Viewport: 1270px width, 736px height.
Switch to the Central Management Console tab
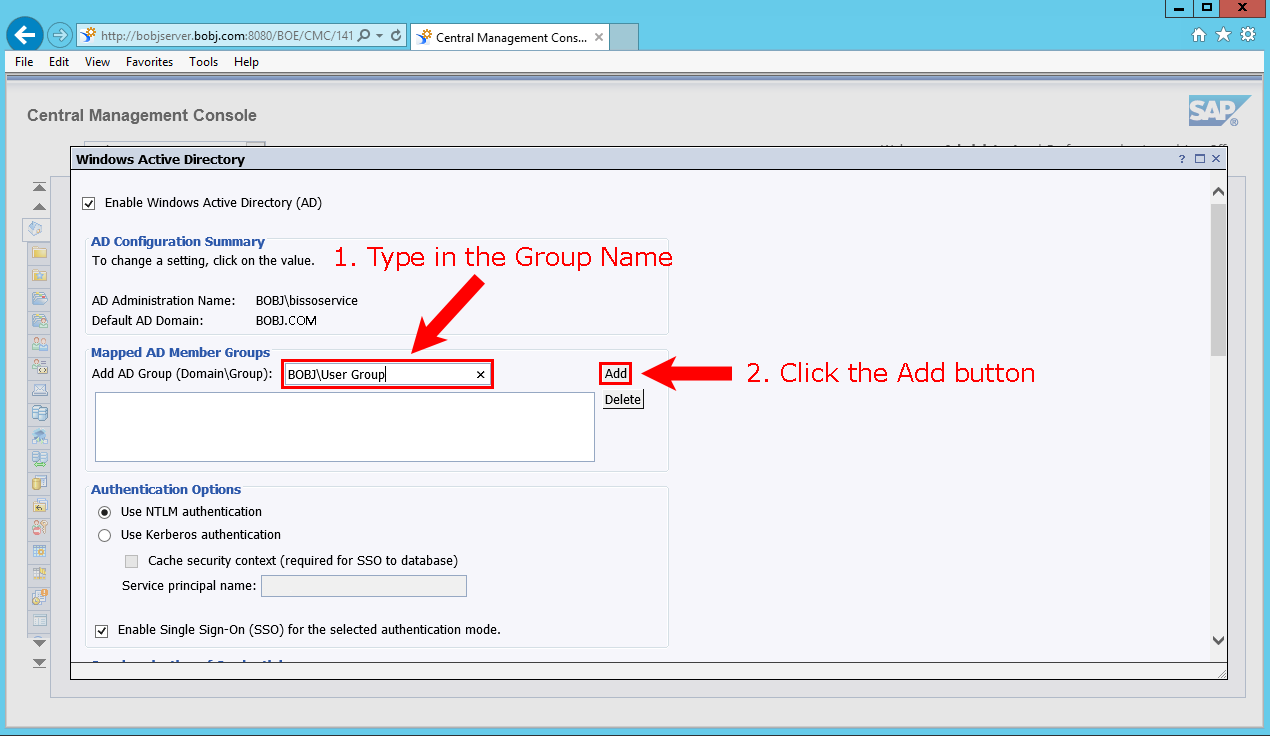tap(510, 37)
